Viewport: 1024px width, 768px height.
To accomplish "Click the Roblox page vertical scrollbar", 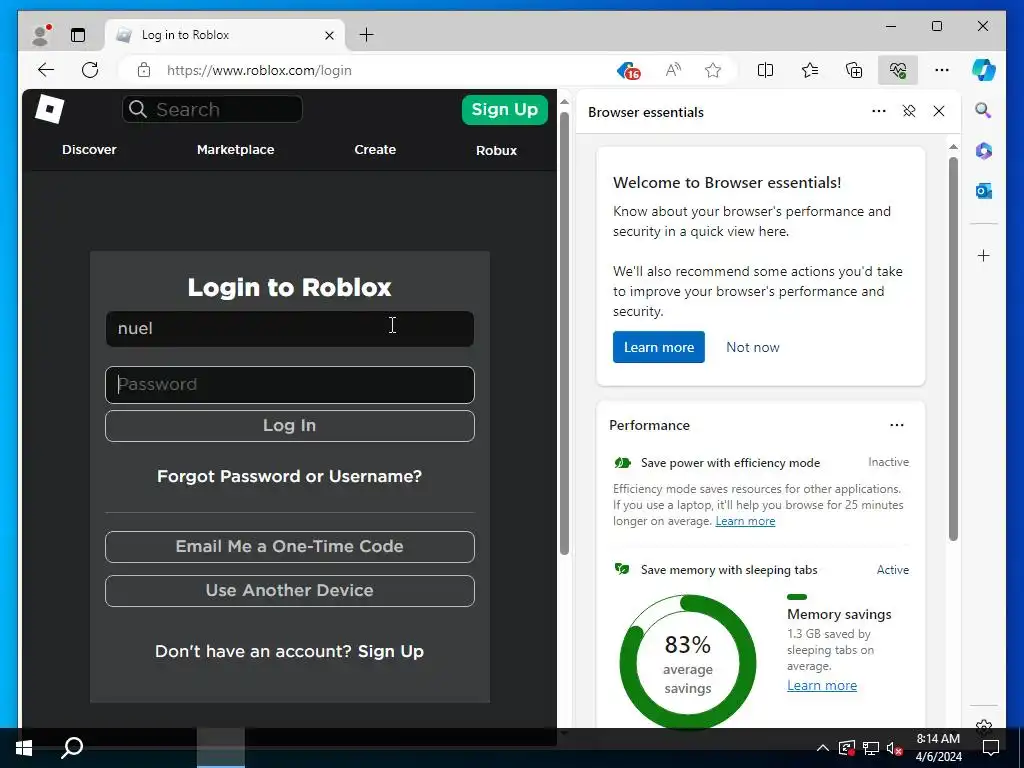I will 564,333.
